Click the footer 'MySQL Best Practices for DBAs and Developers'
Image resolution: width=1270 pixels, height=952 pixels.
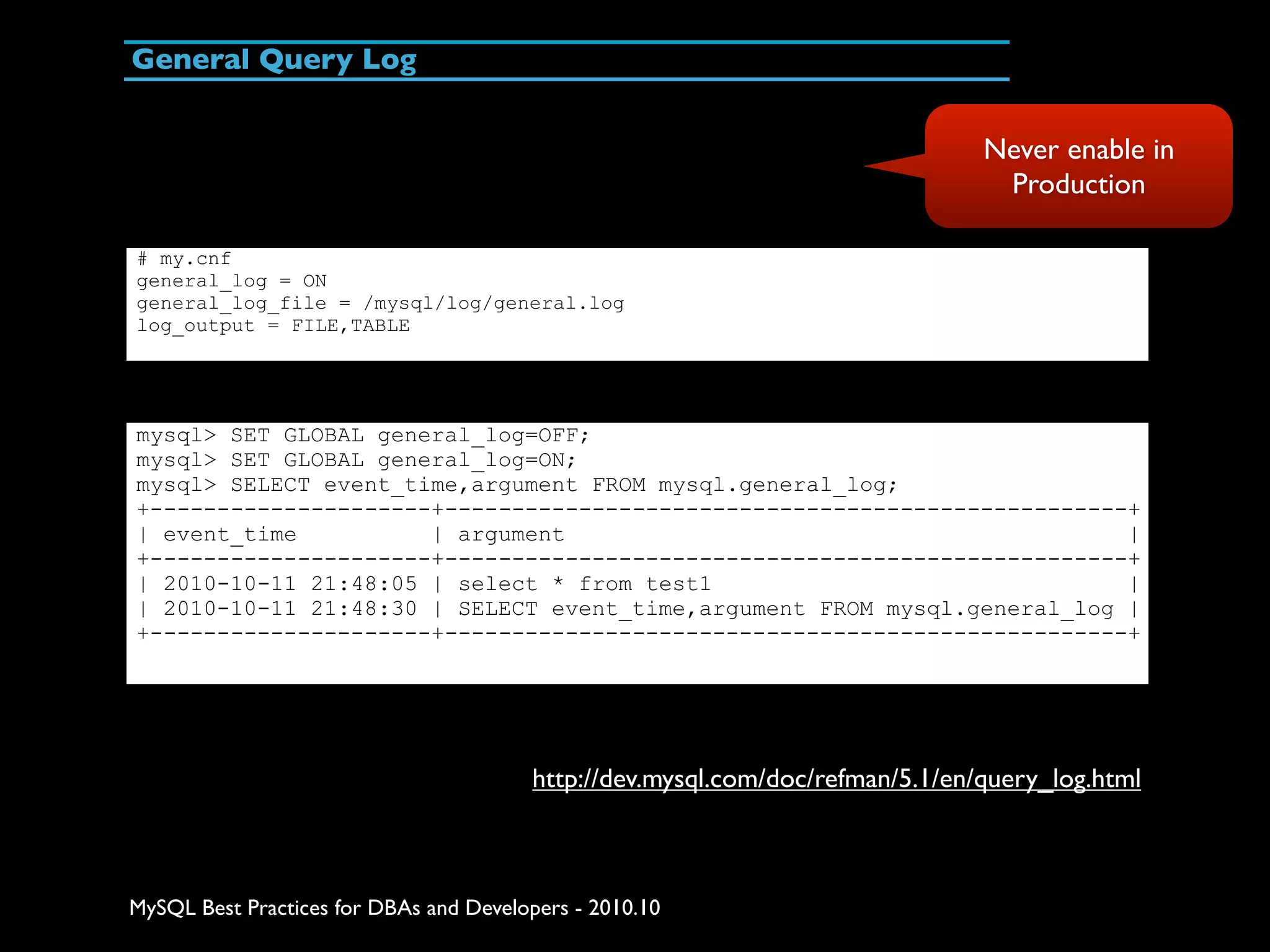click(x=349, y=908)
